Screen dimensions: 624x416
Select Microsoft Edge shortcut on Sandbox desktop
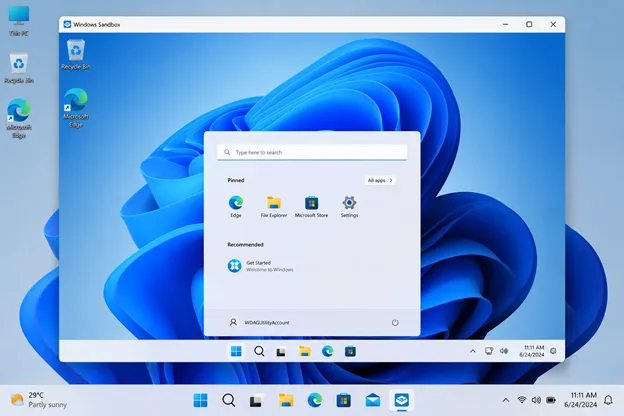click(x=76, y=108)
